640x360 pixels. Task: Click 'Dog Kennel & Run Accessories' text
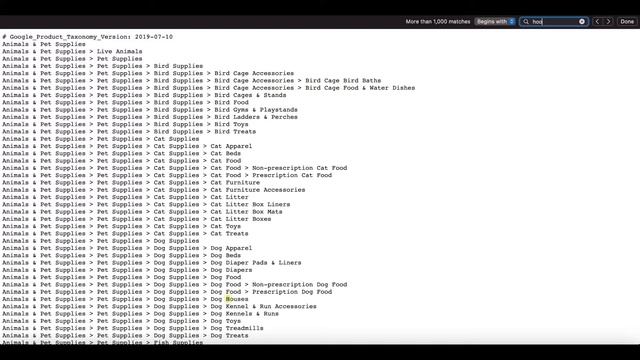263,307
